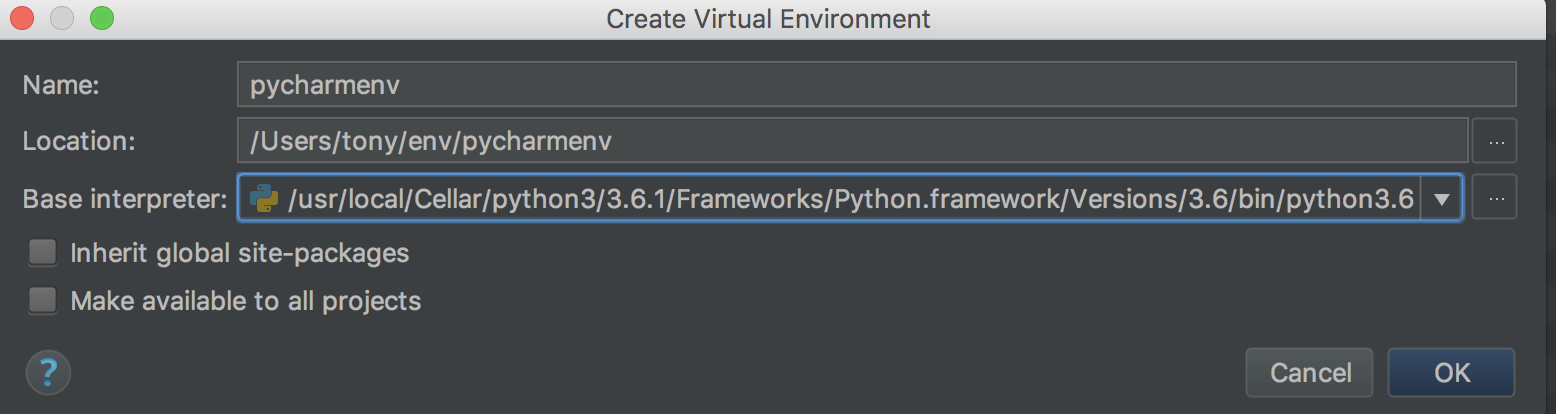
Task: Click the "Base interpreter:" label
Action: tap(125, 199)
